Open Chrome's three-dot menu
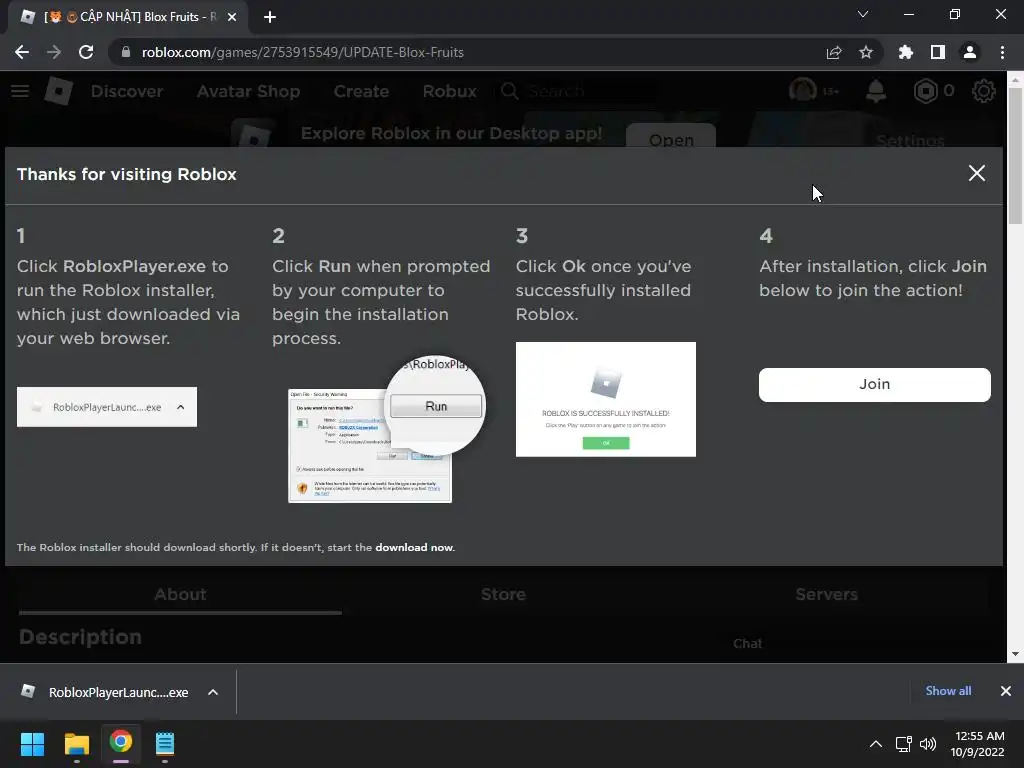 (1002, 52)
